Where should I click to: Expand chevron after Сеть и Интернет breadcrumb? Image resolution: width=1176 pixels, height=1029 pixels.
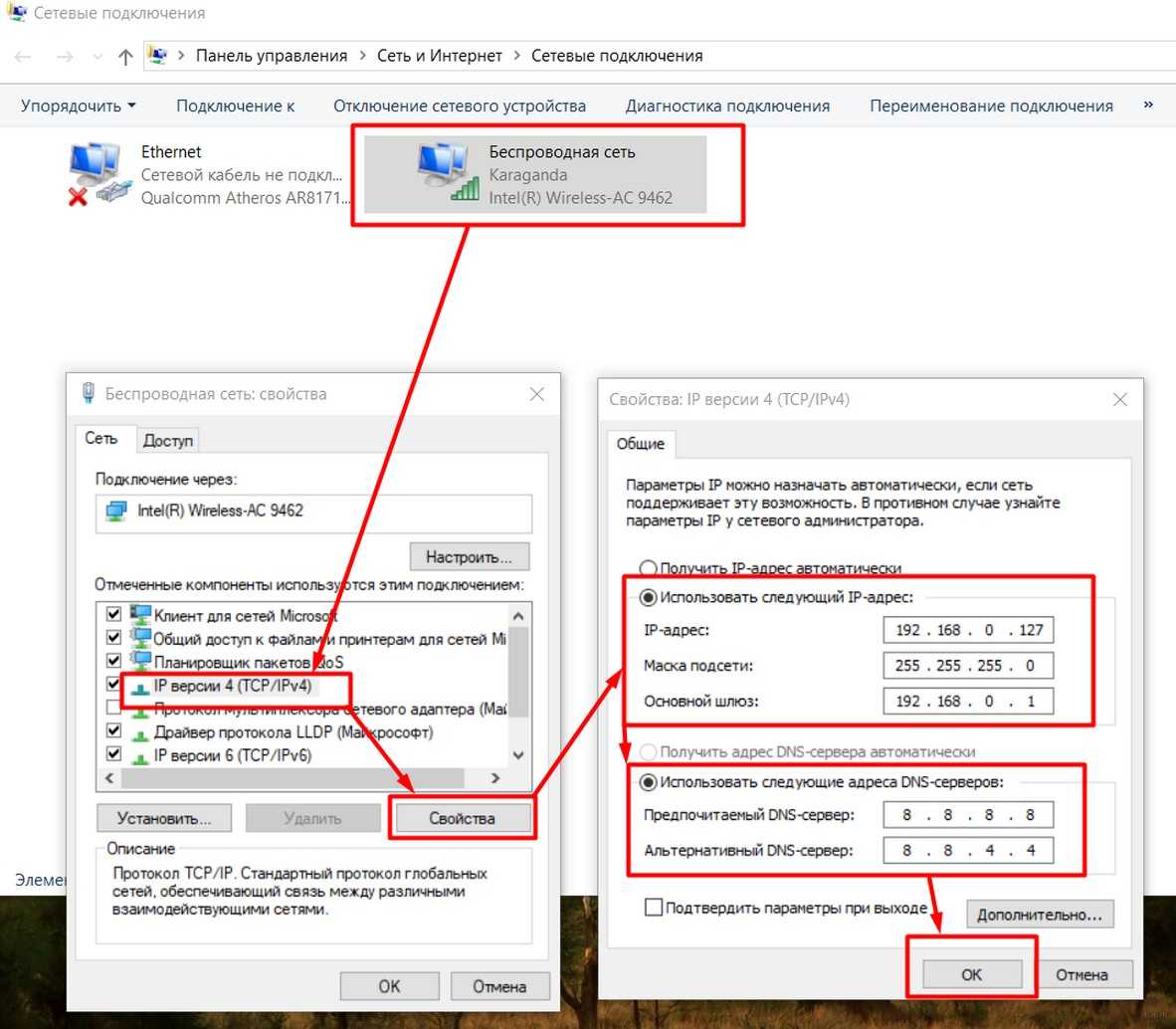pyautogui.click(x=516, y=56)
